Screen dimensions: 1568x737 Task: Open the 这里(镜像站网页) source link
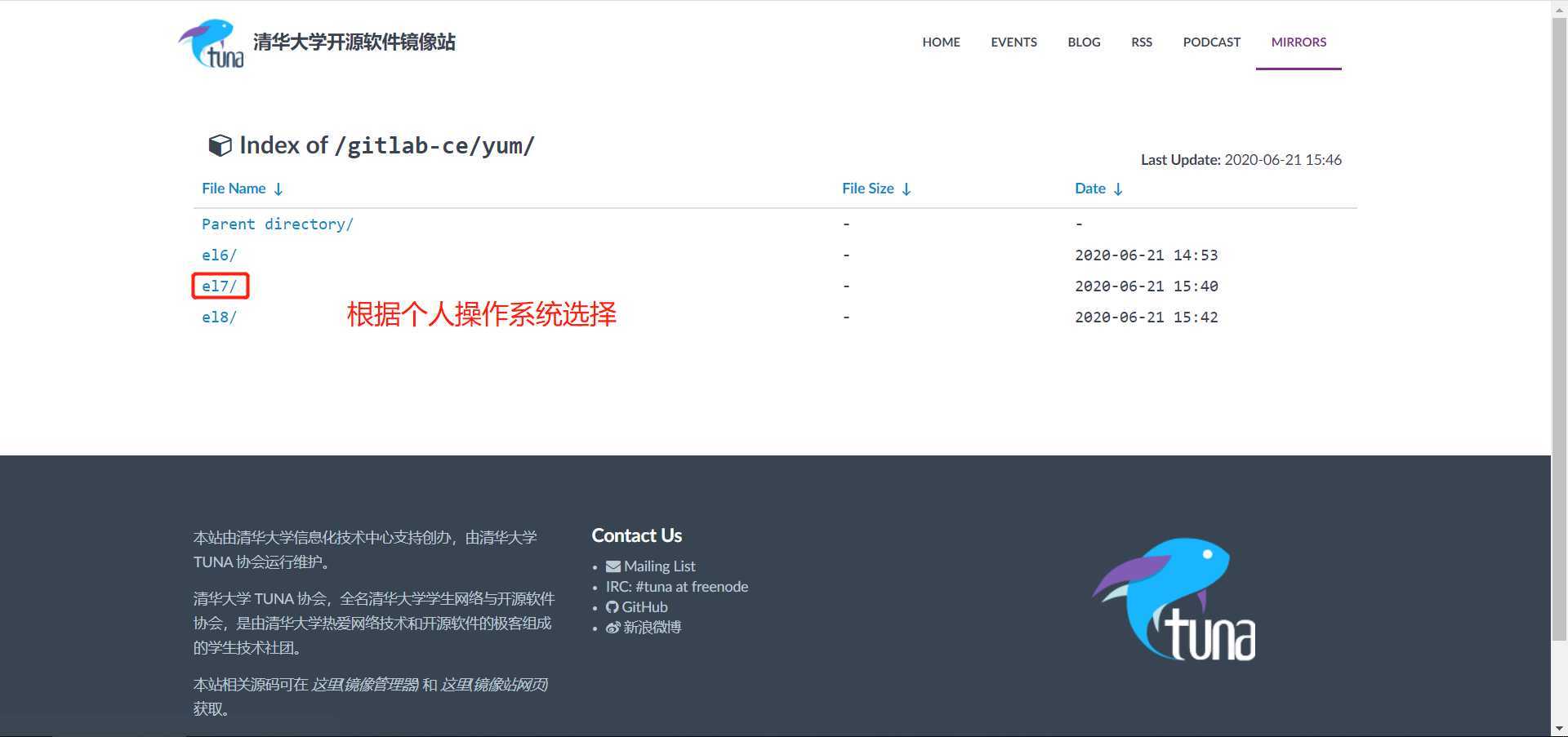[494, 685]
